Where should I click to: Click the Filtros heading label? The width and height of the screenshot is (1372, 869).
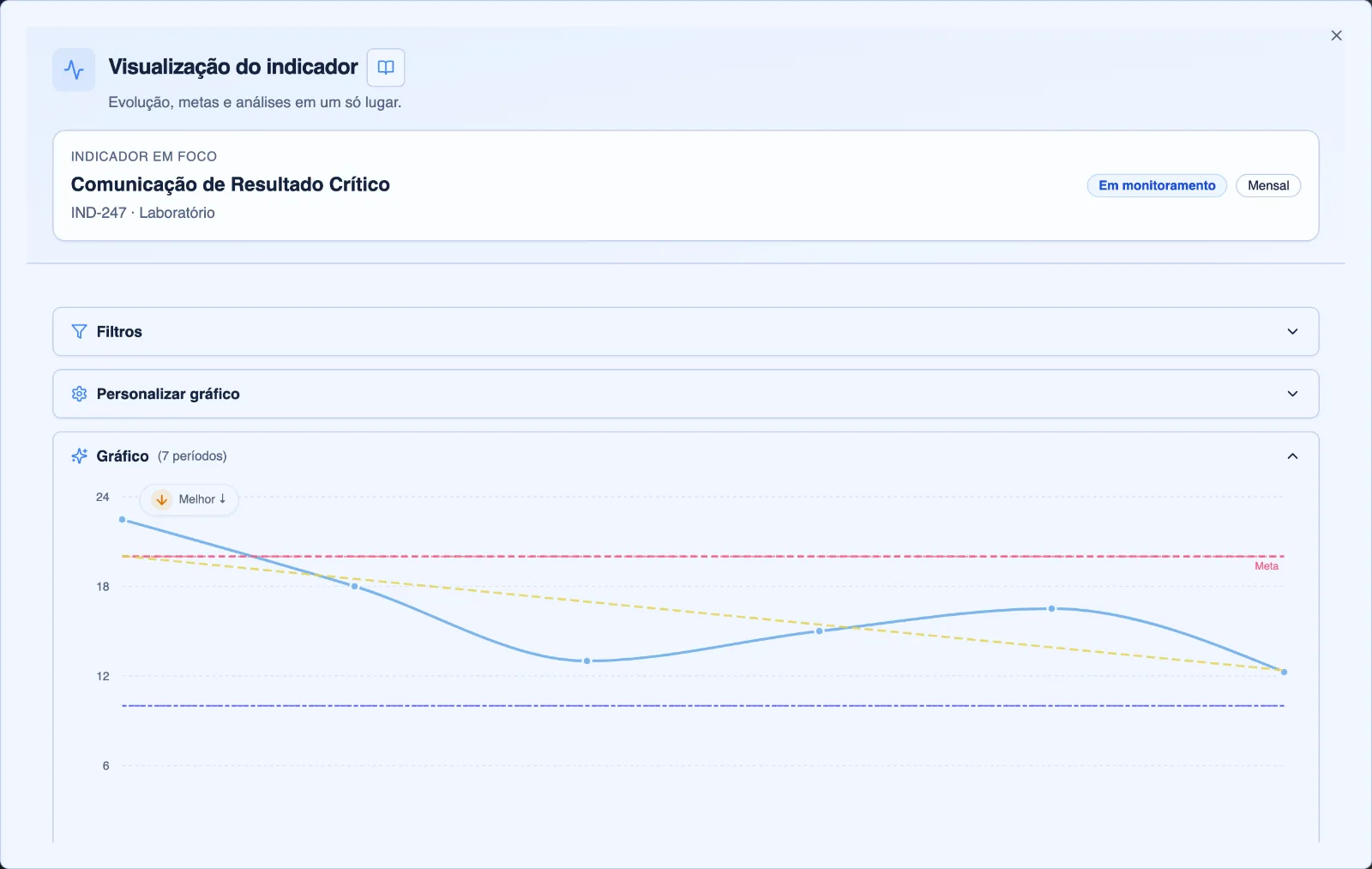click(119, 332)
